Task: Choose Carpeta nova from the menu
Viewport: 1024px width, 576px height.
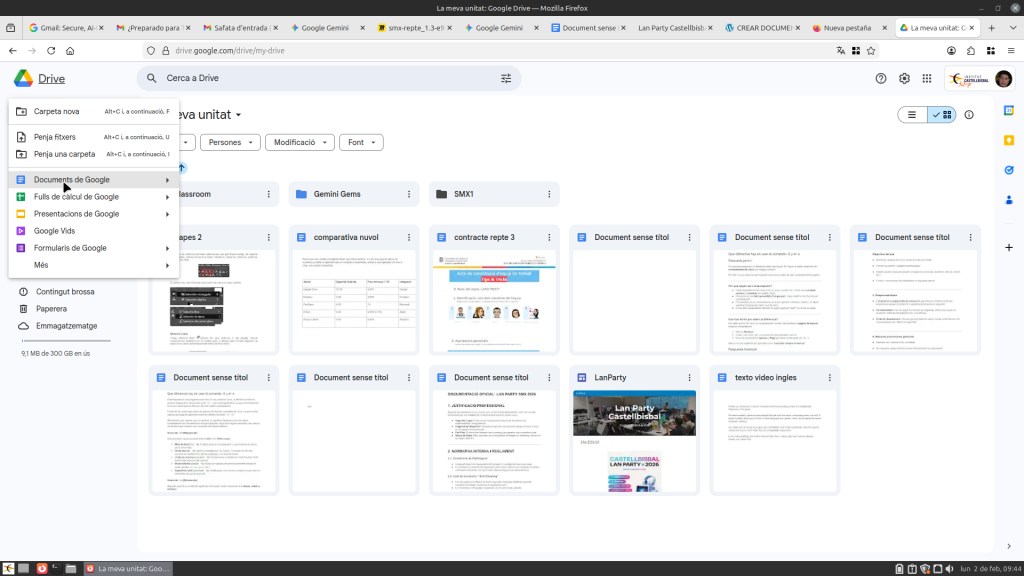Action: point(57,112)
